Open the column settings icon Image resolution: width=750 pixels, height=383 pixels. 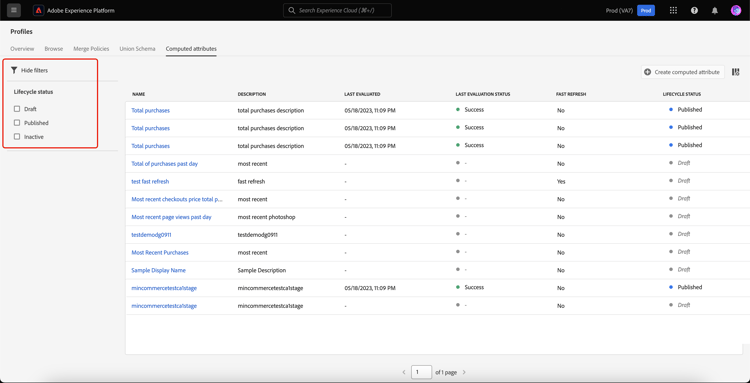pyautogui.click(x=736, y=72)
